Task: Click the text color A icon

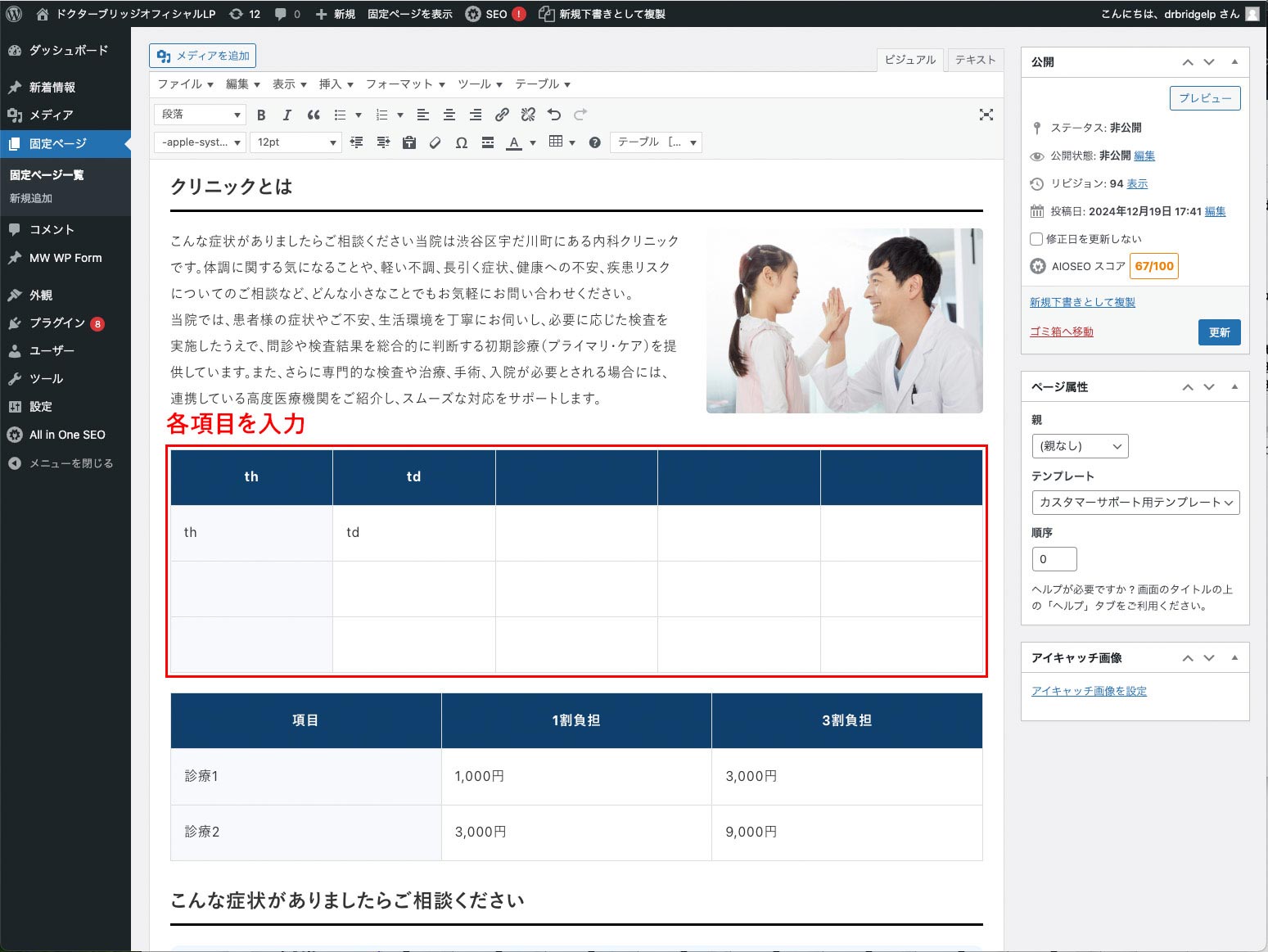Action: point(514,142)
